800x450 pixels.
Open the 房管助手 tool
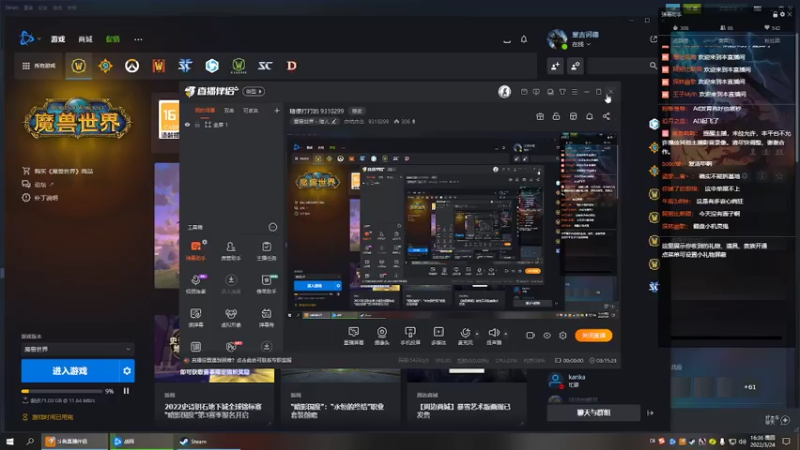231,251
